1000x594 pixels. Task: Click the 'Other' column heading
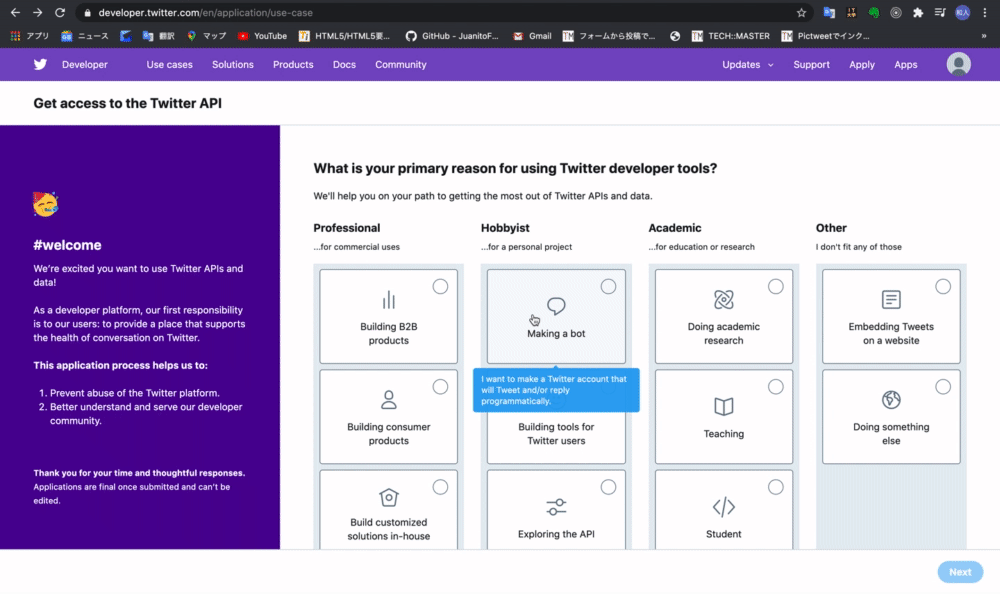pos(831,228)
